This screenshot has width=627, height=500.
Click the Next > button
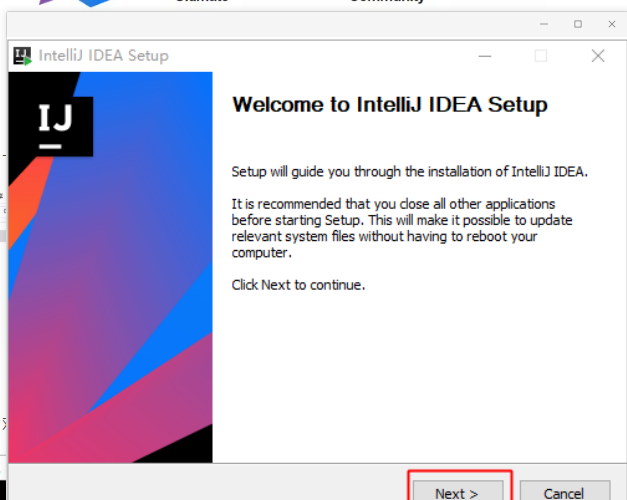[x=458, y=491]
